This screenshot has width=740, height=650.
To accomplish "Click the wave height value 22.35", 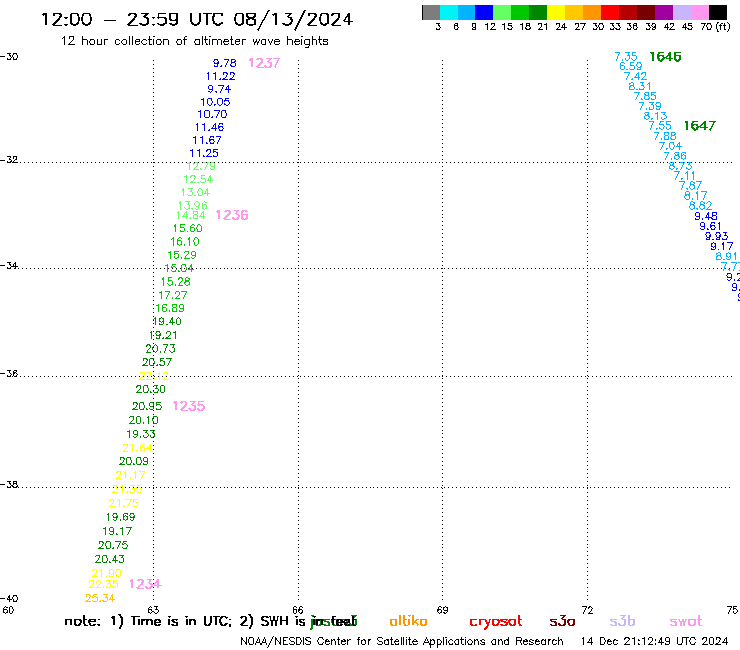I will [x=103, y=584].
